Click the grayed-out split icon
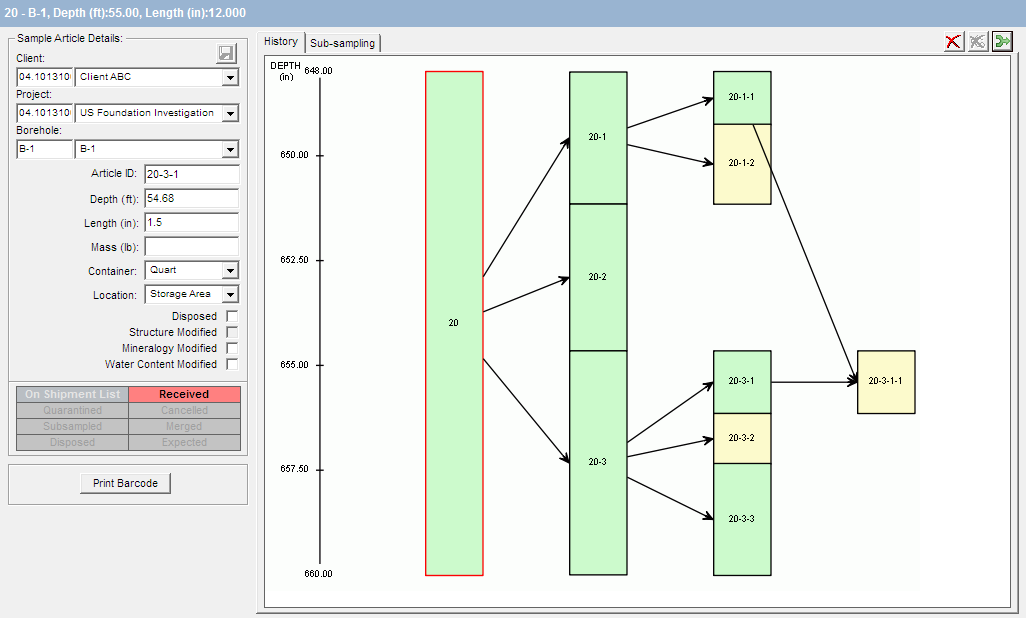Screen dimensions: 1026x618 978,41
